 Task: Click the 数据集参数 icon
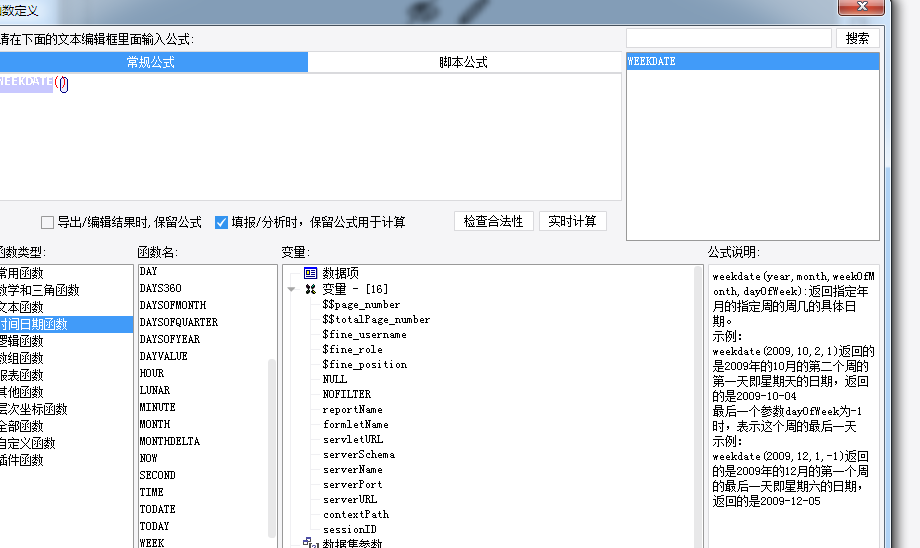coord(310,543)
